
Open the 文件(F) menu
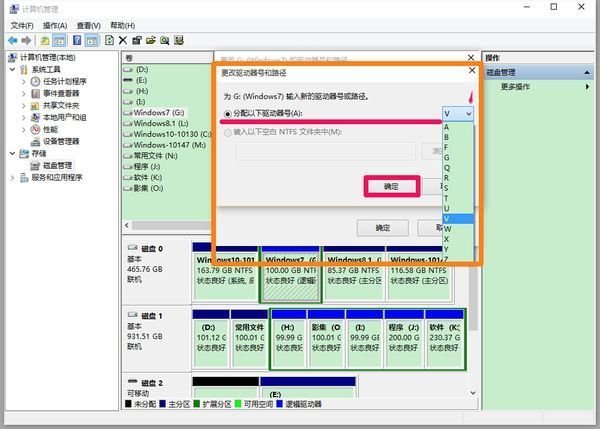click(x=22, y=26)
